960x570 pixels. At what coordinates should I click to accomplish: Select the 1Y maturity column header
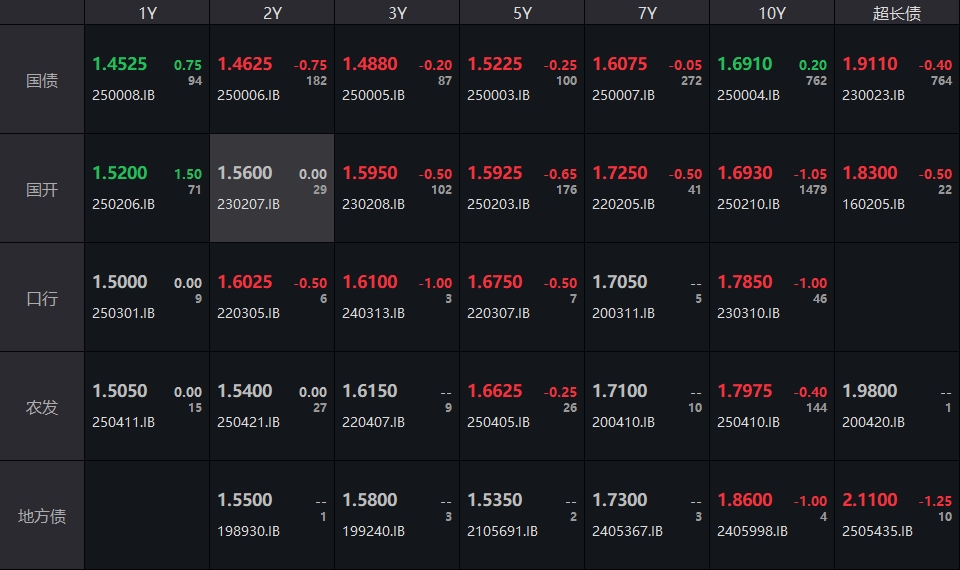pyautogui.click(x=147, y=13)
